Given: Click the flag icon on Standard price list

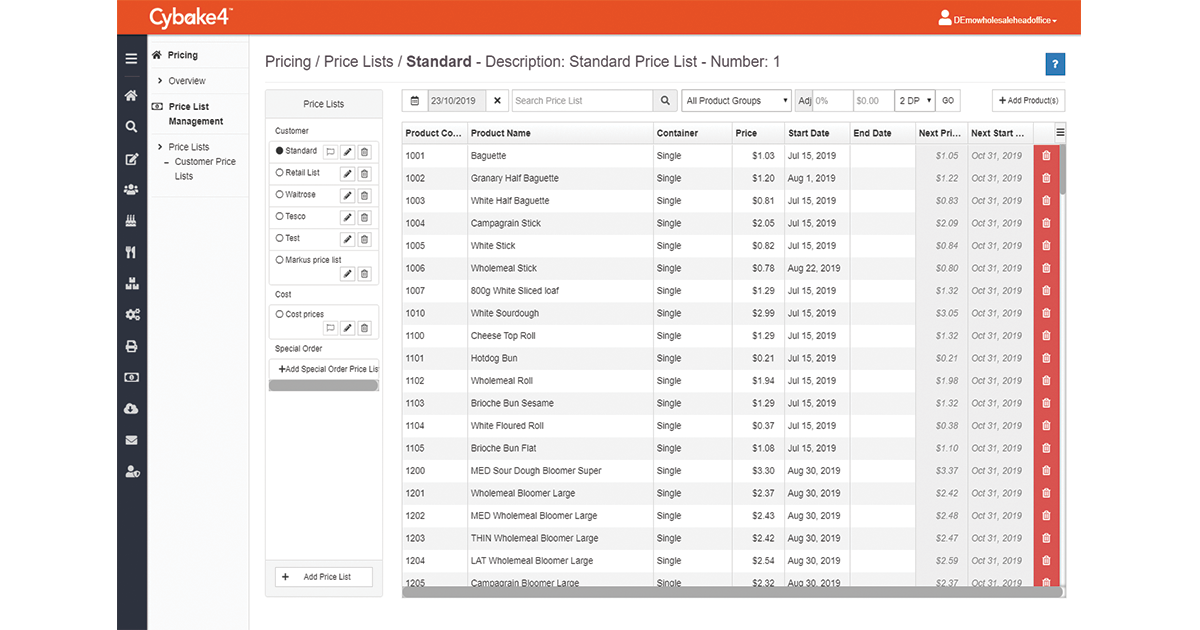Looking at the screenshot, I should pyautogui.click(x=329, y=151).
